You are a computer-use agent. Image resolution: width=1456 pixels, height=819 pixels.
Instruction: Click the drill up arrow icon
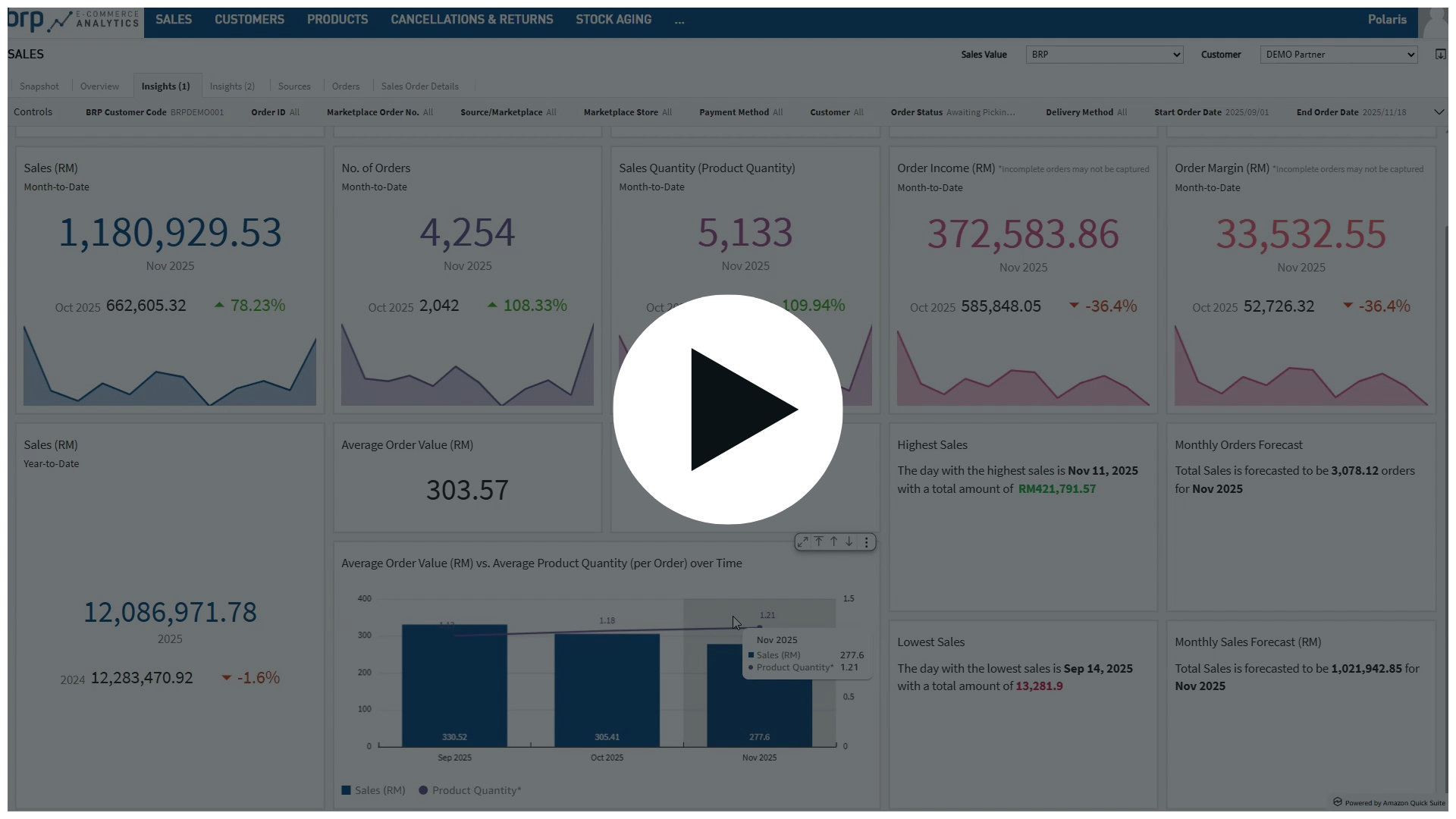coord(834,542)
